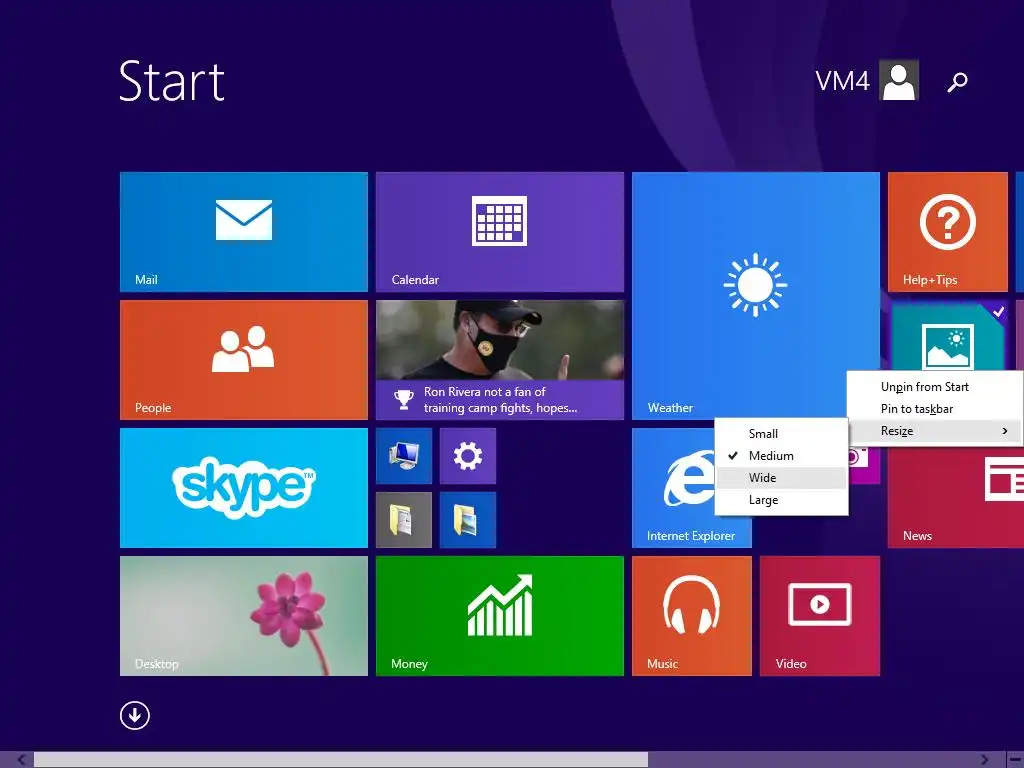Open the Video tile
The height and width of the screenshot is (768, 1024).
click(x=820, y=616)
